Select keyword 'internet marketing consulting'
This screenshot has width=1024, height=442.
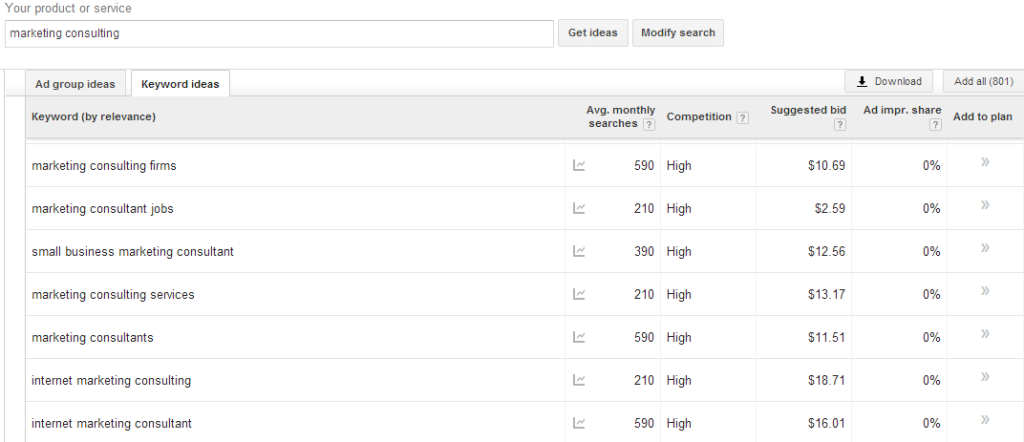point(111,381)
